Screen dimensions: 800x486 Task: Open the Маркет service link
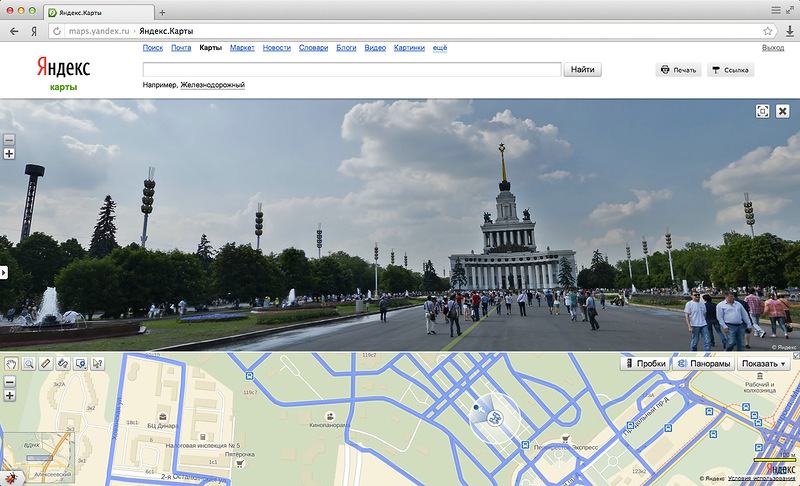[242, 47]
